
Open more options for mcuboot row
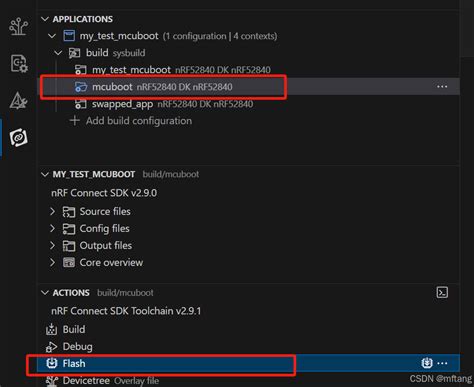[442, 87]
